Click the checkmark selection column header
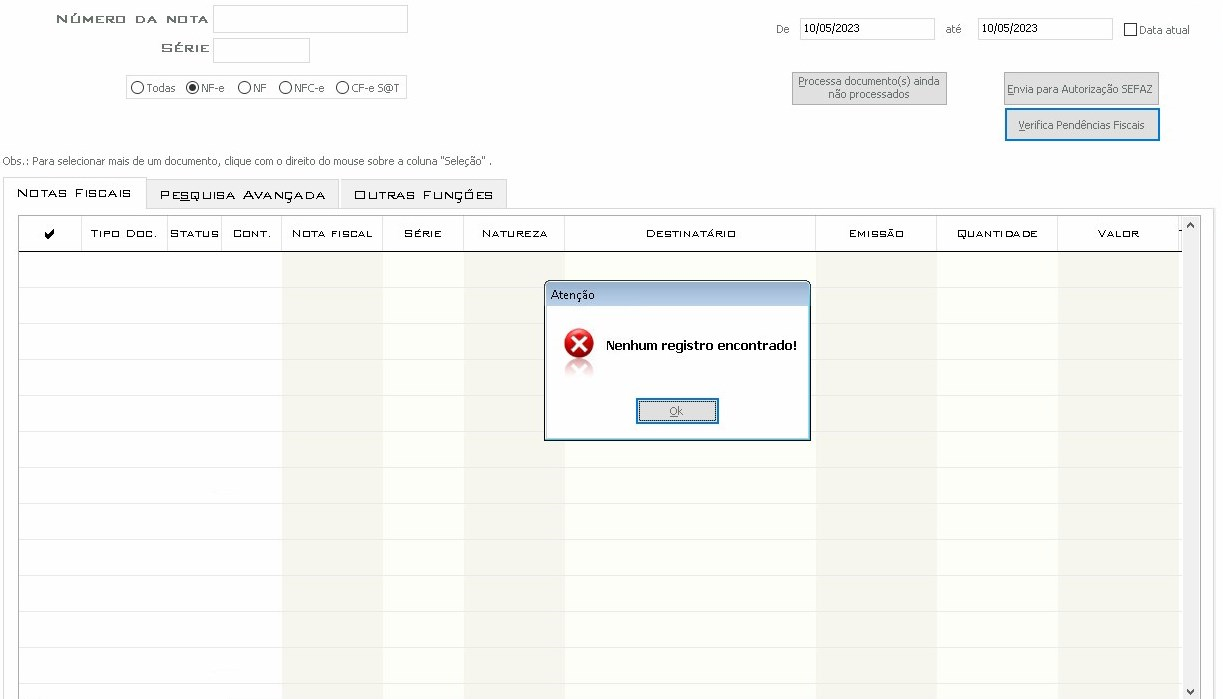Image resolution: width=1223 pixels, height=699 pixels. point(50,234)
